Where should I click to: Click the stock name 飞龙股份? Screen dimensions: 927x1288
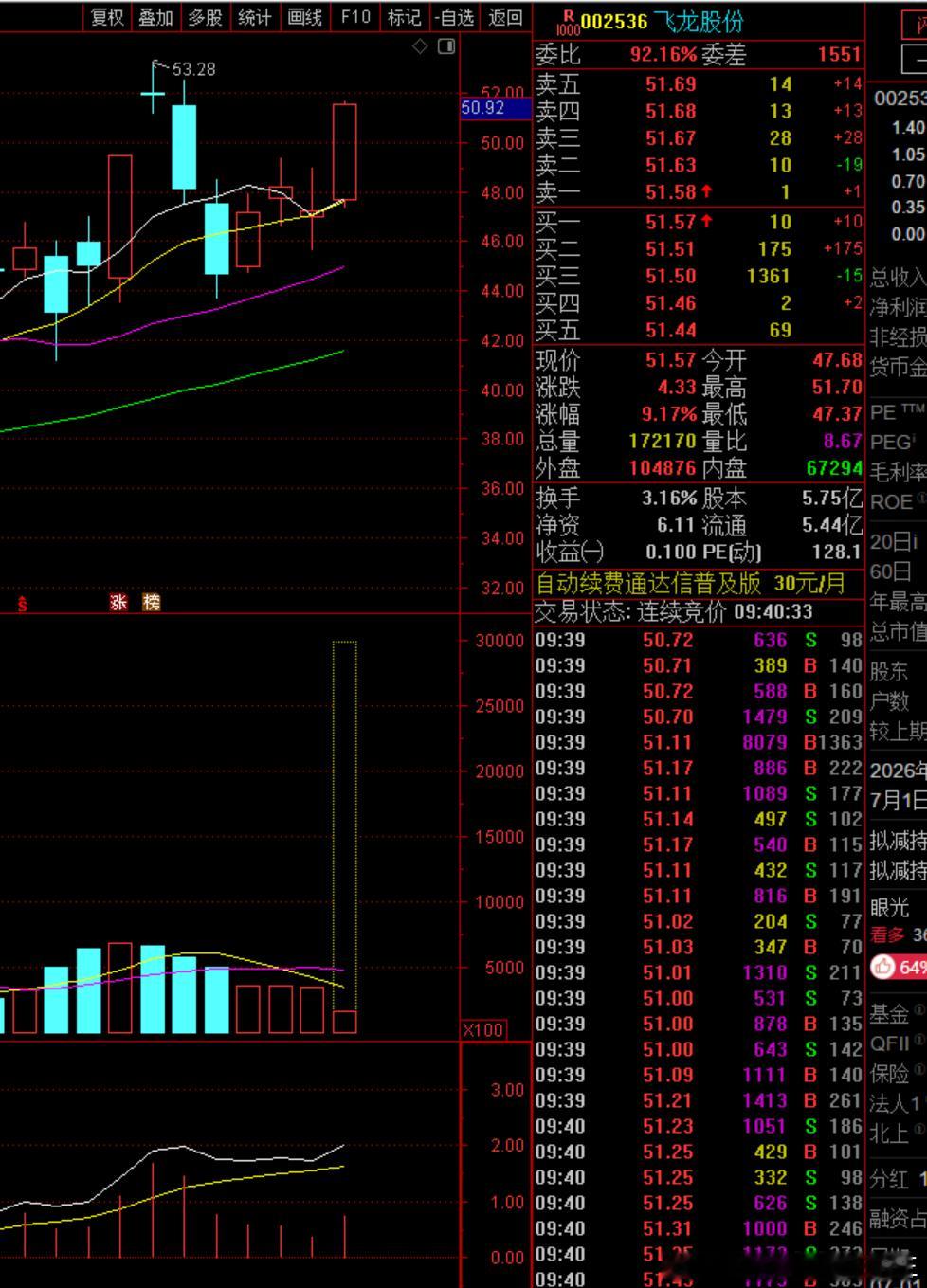tap(700, 22)
